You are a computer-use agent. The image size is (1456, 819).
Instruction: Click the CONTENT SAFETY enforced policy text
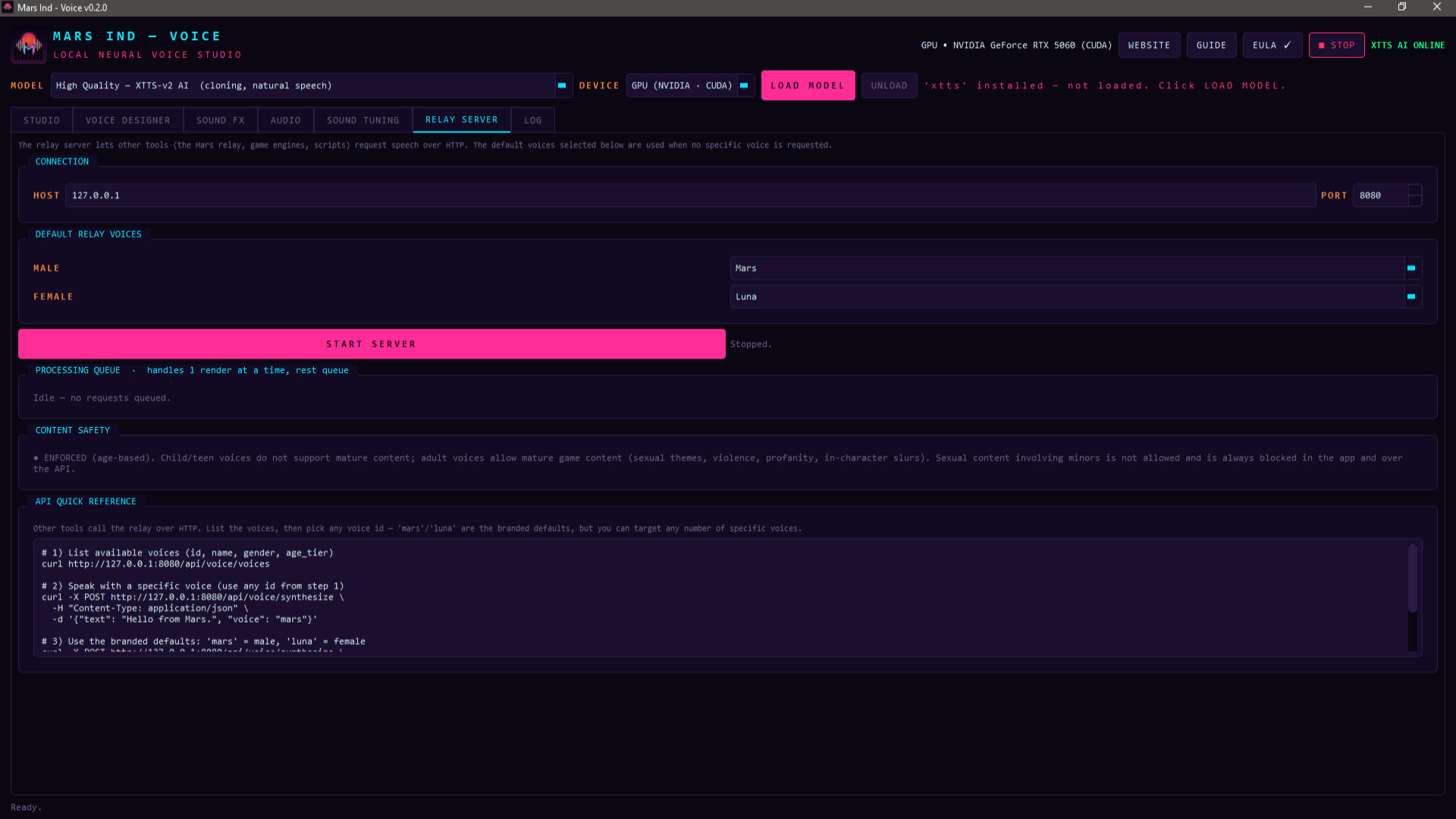coord(718,463)
